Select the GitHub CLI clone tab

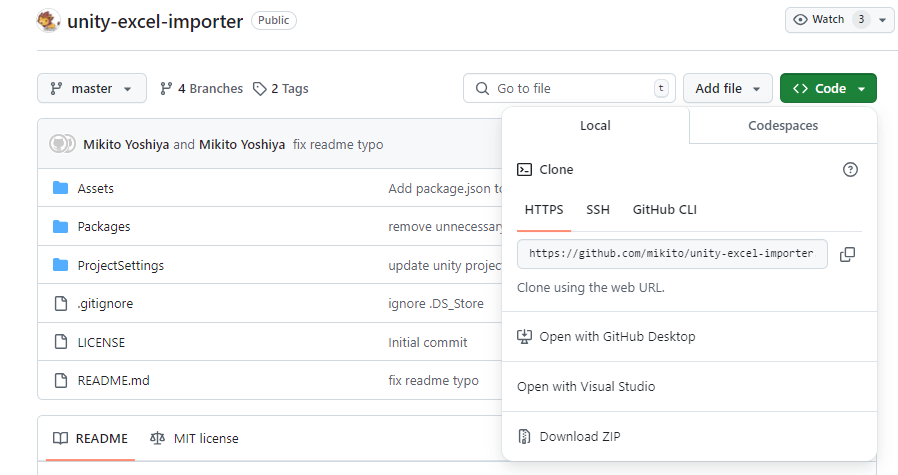[664, 210]
